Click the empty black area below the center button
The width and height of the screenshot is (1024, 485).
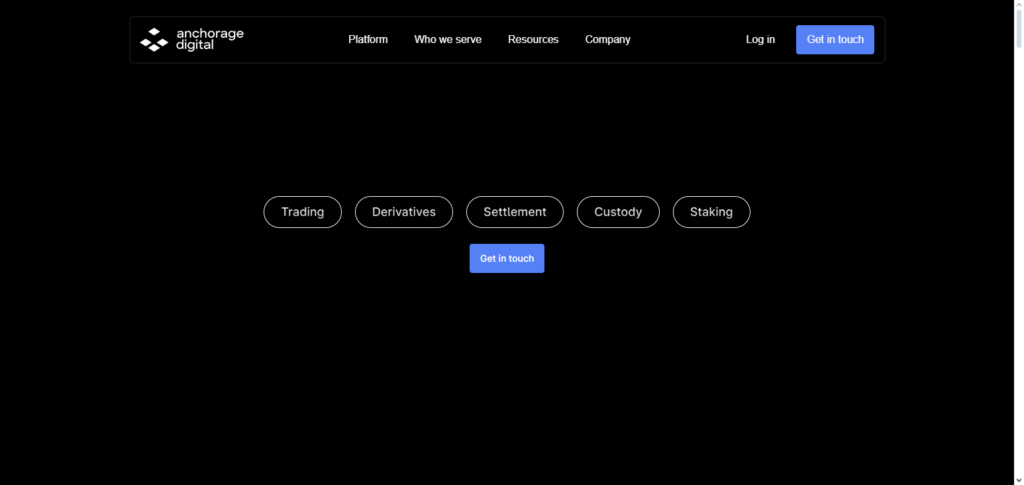pyautogui.click(x=507, y=380)
